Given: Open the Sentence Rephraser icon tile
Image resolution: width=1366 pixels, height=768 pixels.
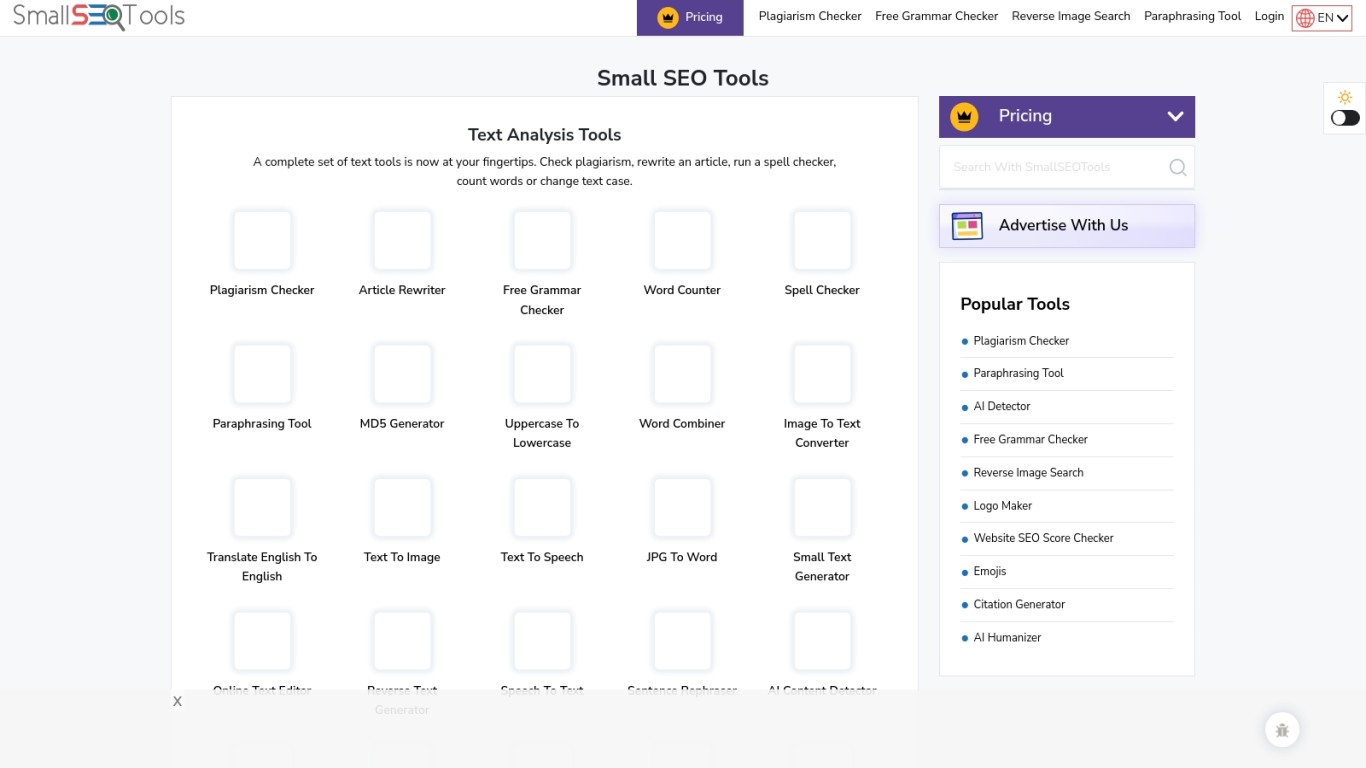Looking at the screenshot, I should tap(682, 641).
